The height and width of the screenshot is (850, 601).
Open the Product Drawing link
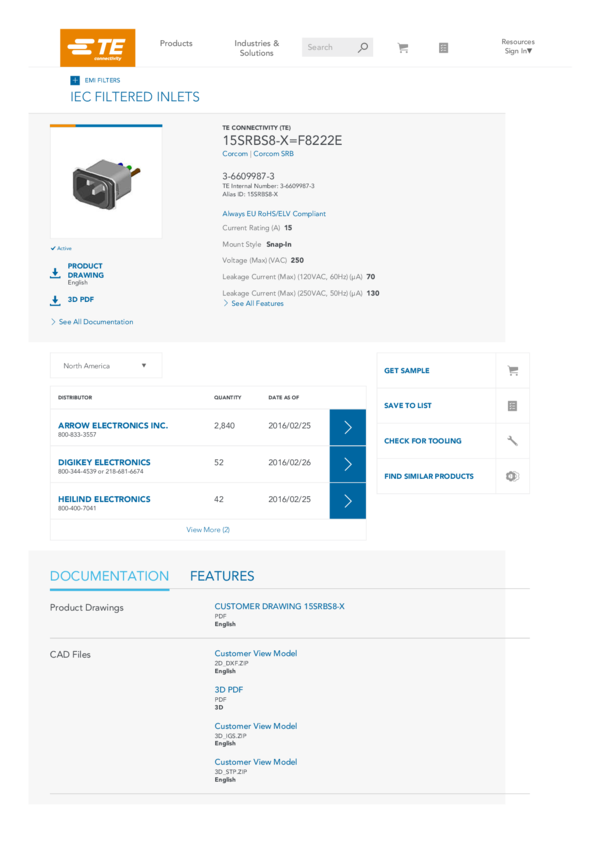click(86, 271)
